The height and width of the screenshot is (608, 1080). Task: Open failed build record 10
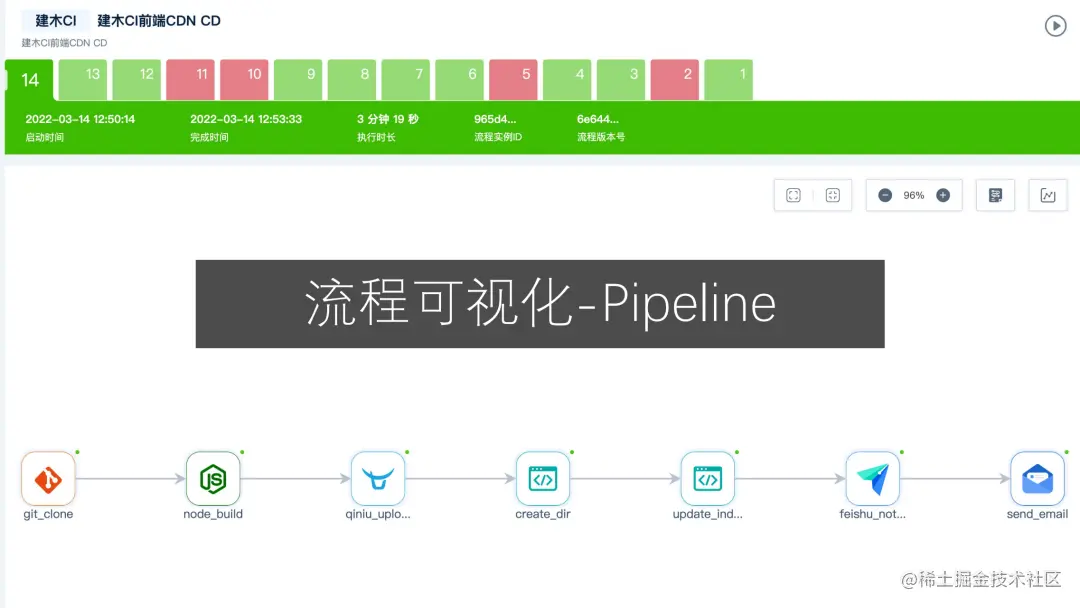coord(244,80)
